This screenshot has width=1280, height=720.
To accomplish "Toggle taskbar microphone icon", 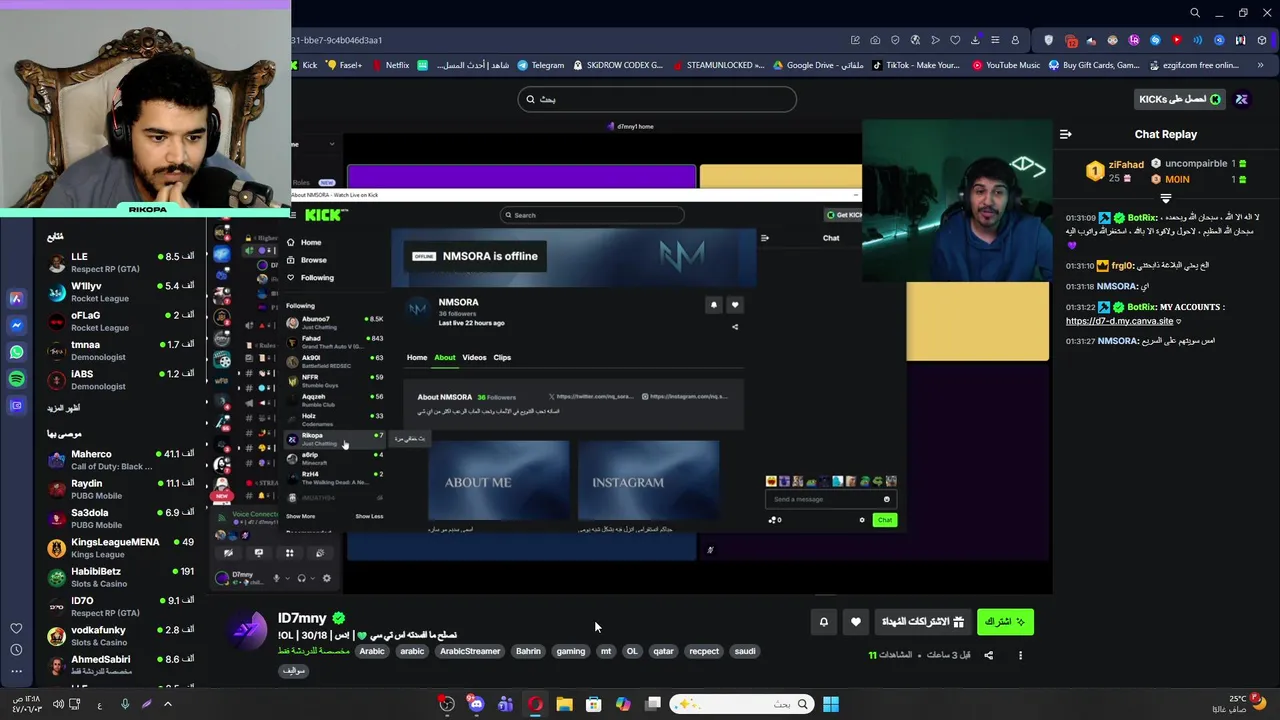I will coord(125,704).
